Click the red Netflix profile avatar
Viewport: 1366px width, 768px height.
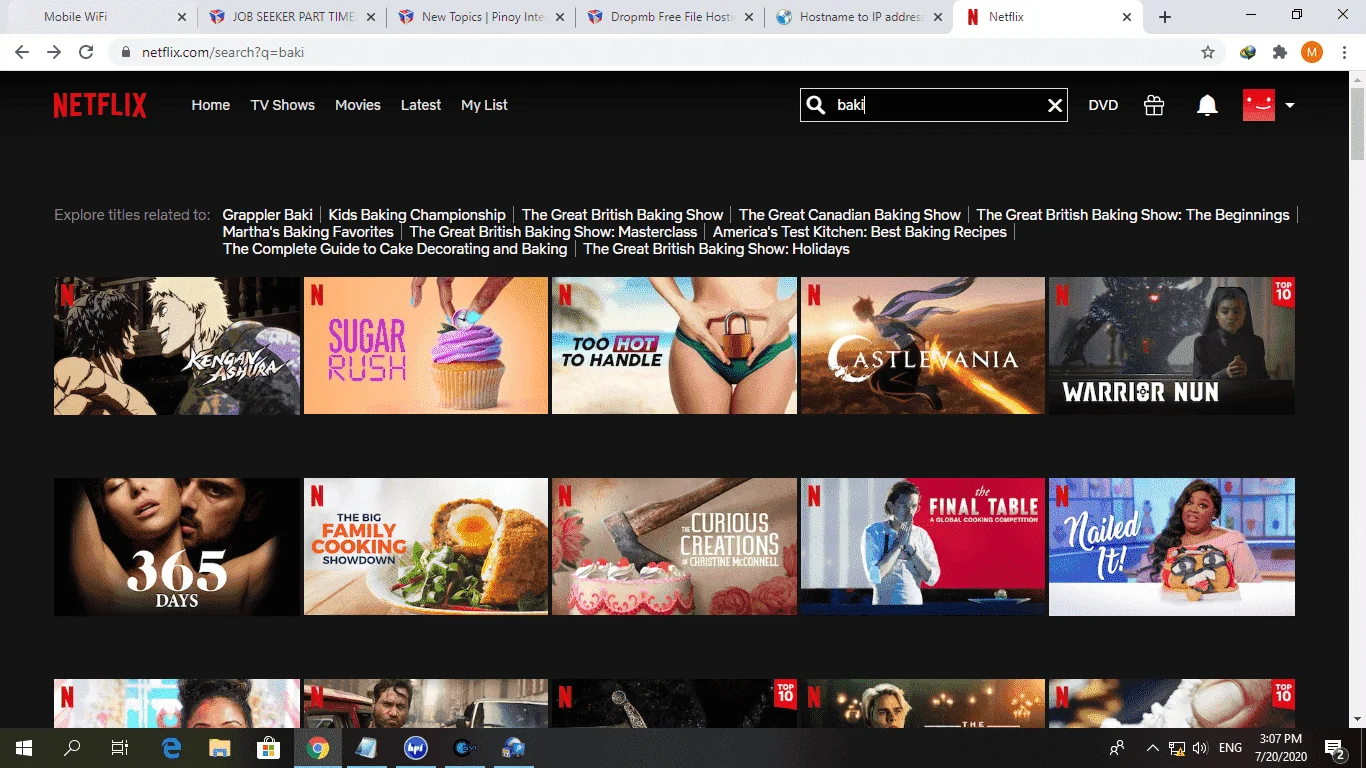1259,105
